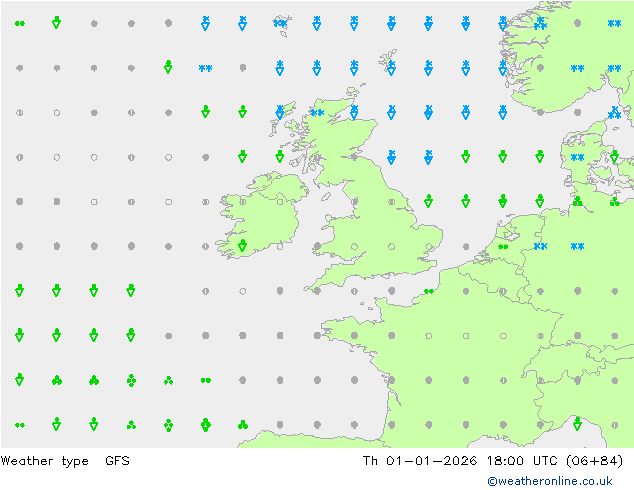Image resolution: width=634 pixels, height=490 pixels.
Task: Click the blue snow shower symbol over Shetland
Action: pos(391,68)
